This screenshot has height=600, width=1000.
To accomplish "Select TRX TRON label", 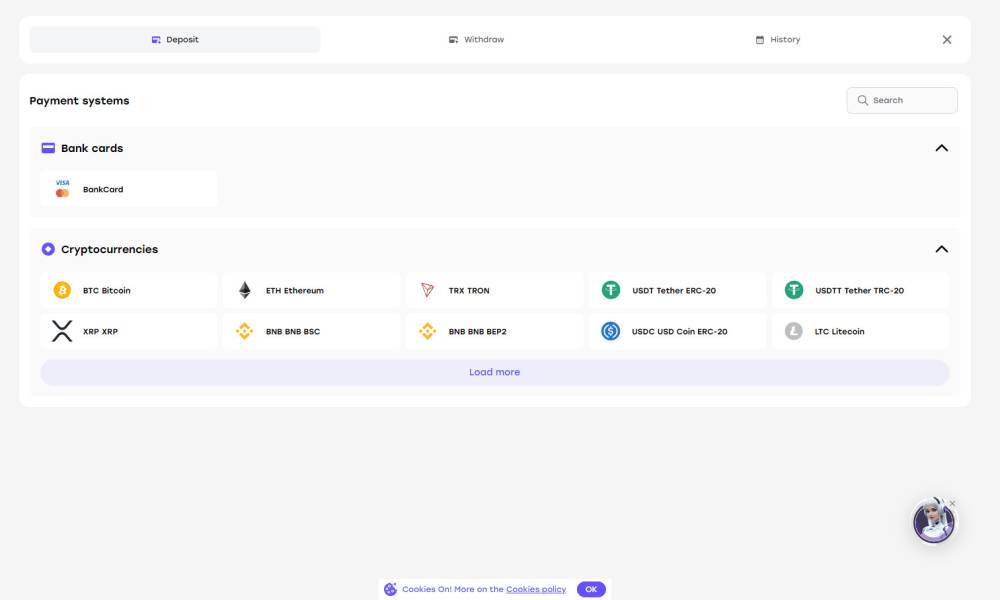I will click(x=469, y=290).
